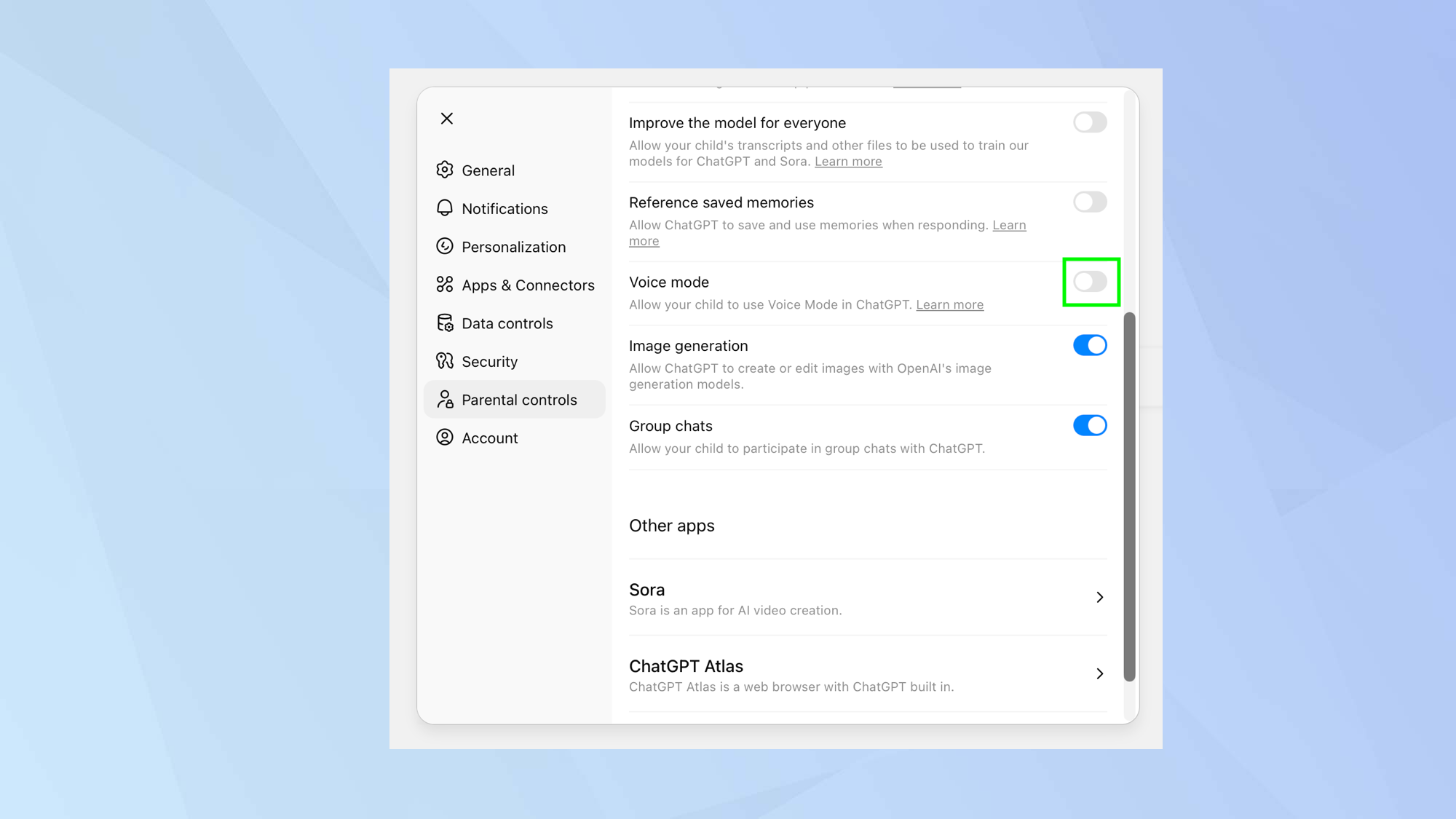This screenshot has height=819, width=1456.
Task: Open Notifications via the bell icon
Action: tap(445, 208)
